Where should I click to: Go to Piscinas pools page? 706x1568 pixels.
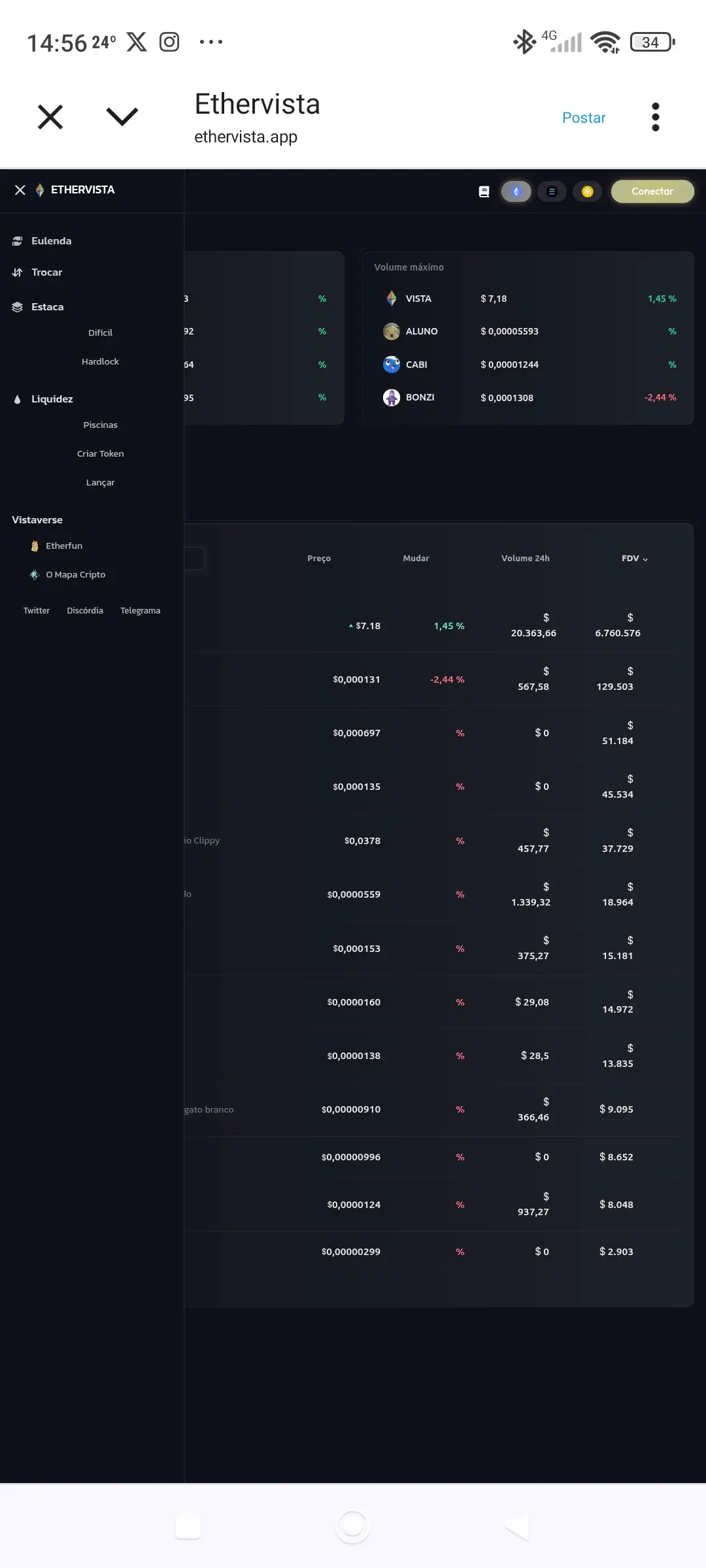(100, 425)
